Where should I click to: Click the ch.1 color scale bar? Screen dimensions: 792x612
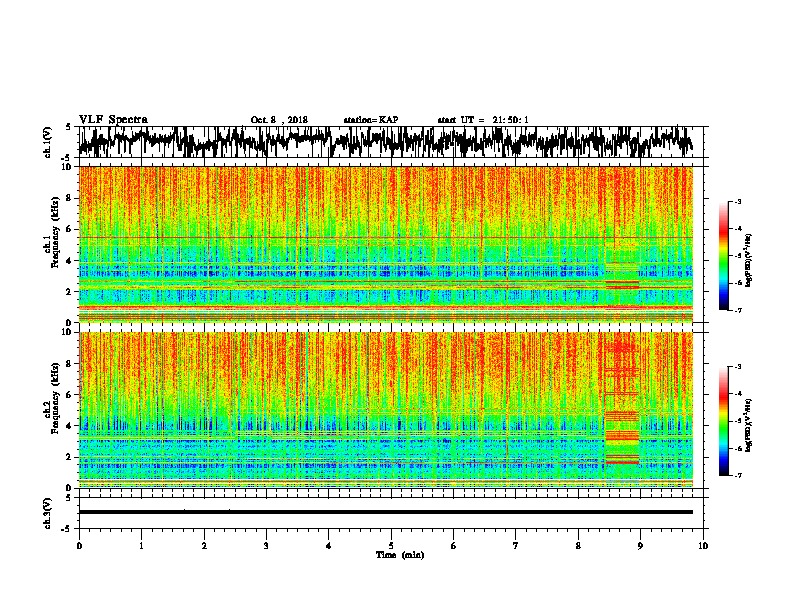point(723,256)
